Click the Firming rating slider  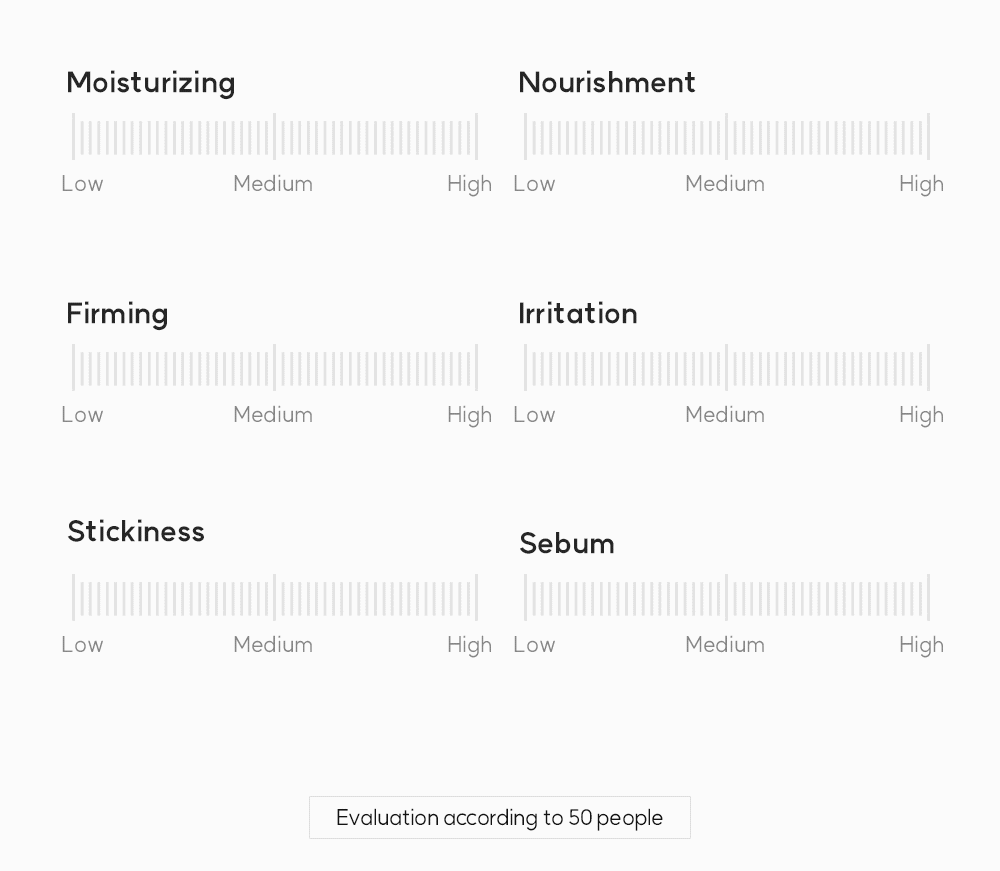275,368
